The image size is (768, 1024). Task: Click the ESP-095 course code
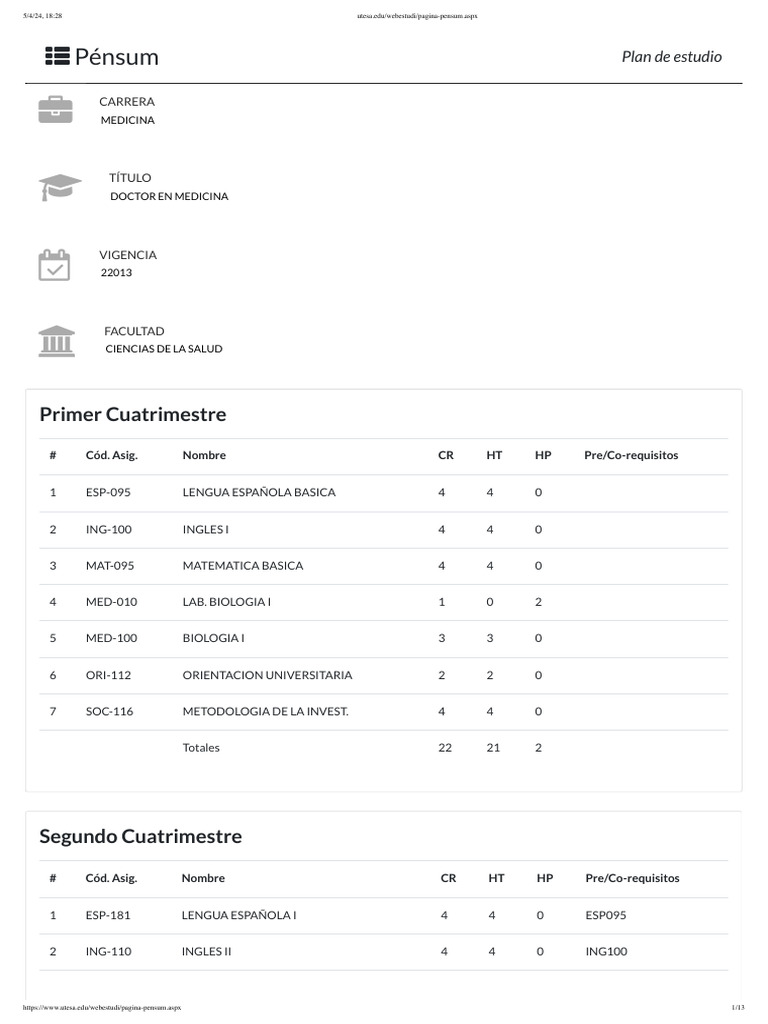(x=109, y=492)
